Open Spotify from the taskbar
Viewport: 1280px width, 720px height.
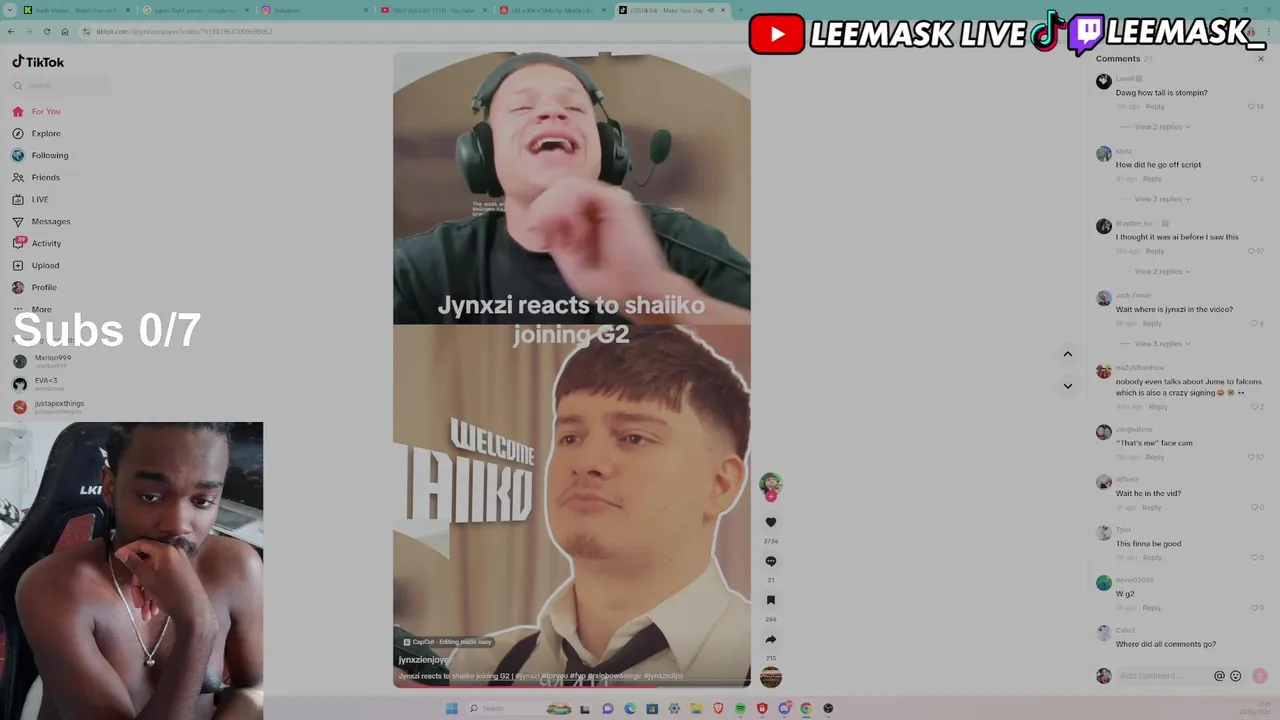click(x=740, y=708)
